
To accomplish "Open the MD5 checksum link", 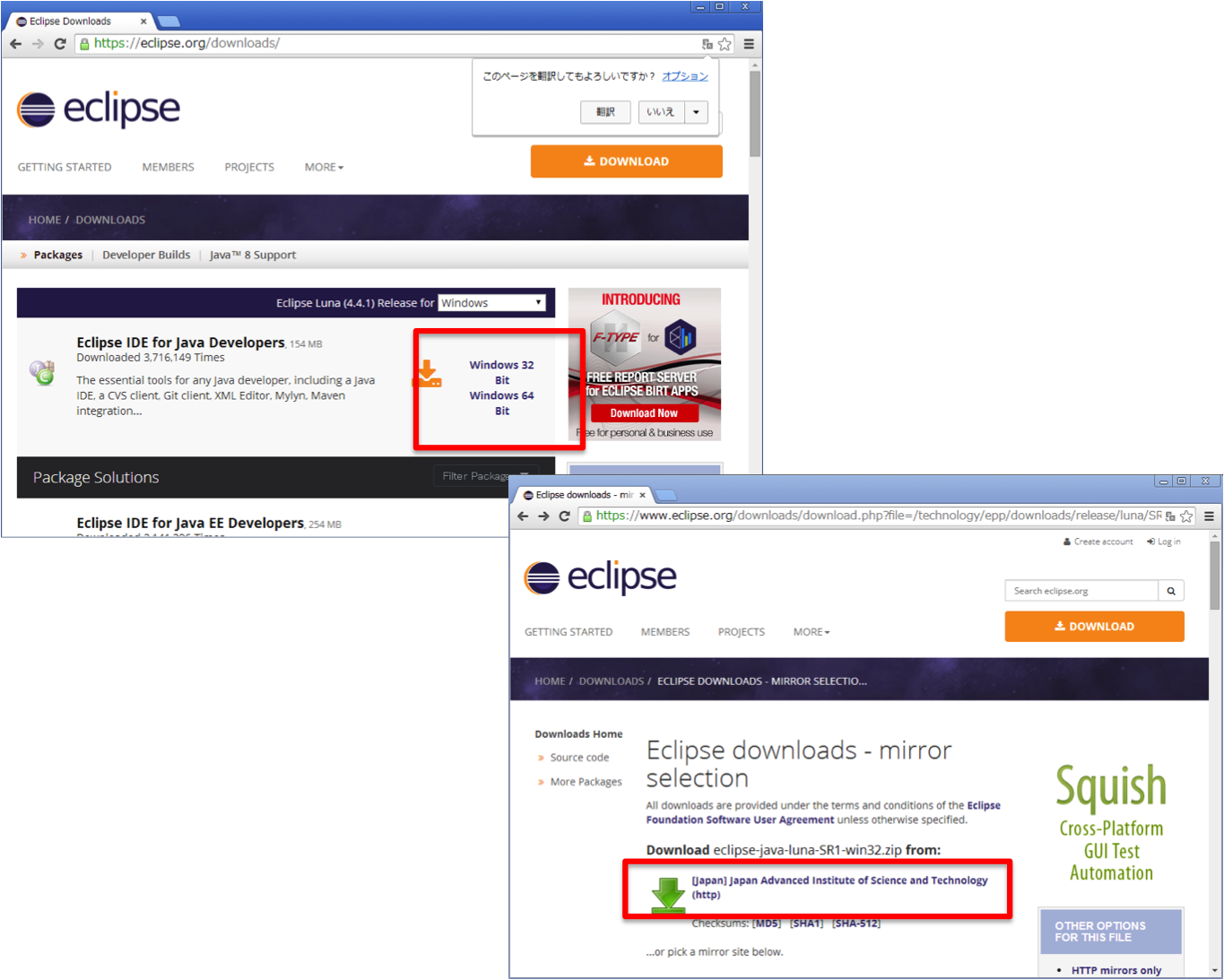I will (767, 924).
